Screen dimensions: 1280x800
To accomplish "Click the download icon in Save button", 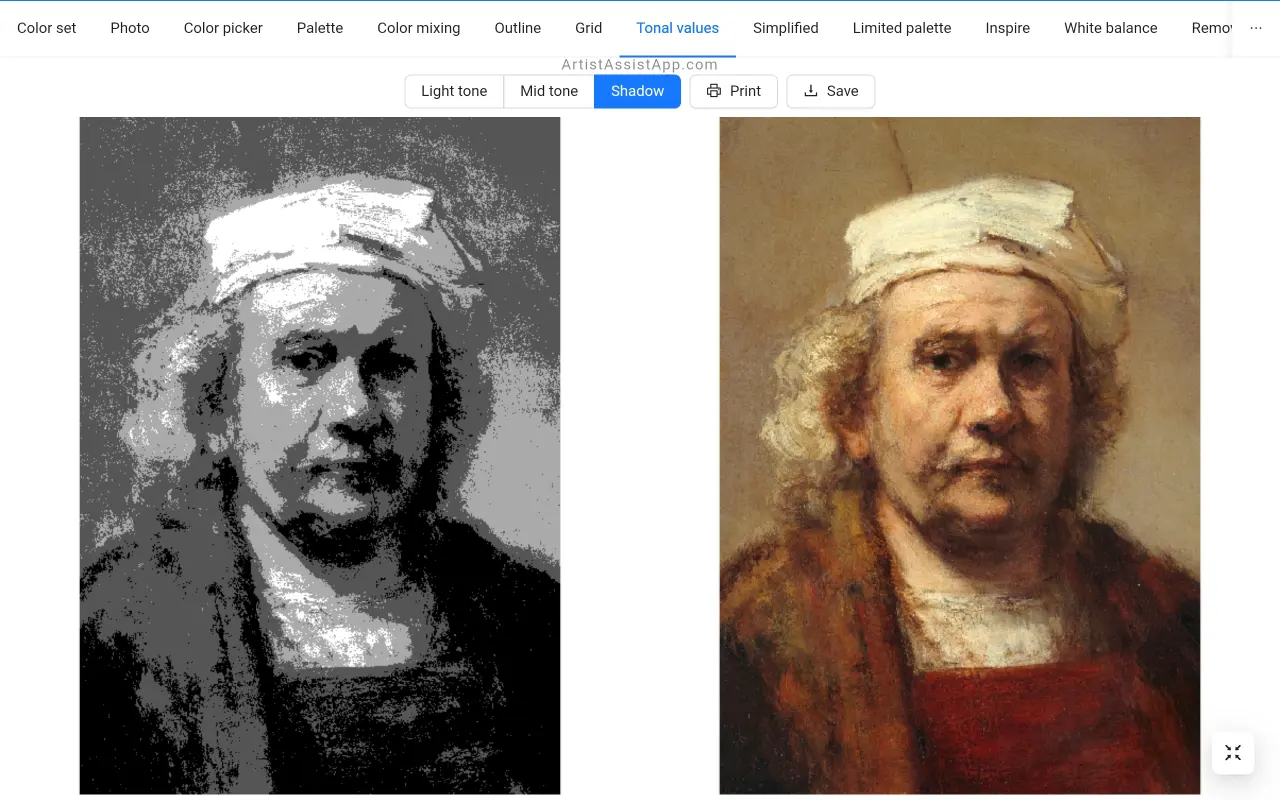I will (x=811, y=91).
